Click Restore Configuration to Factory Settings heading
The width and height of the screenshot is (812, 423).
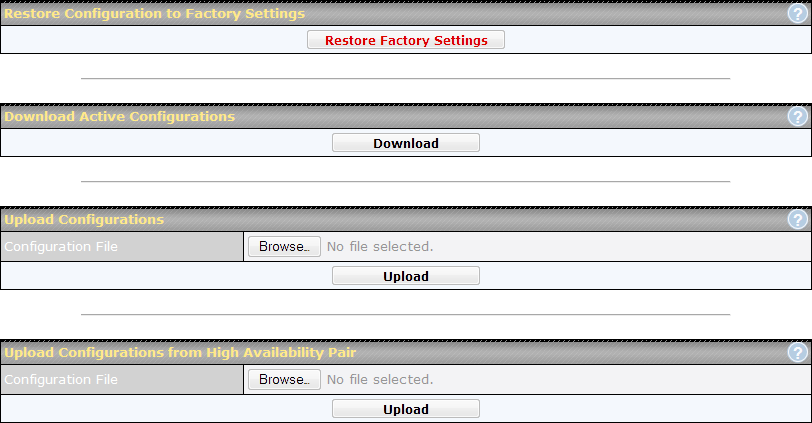(154, 13)
